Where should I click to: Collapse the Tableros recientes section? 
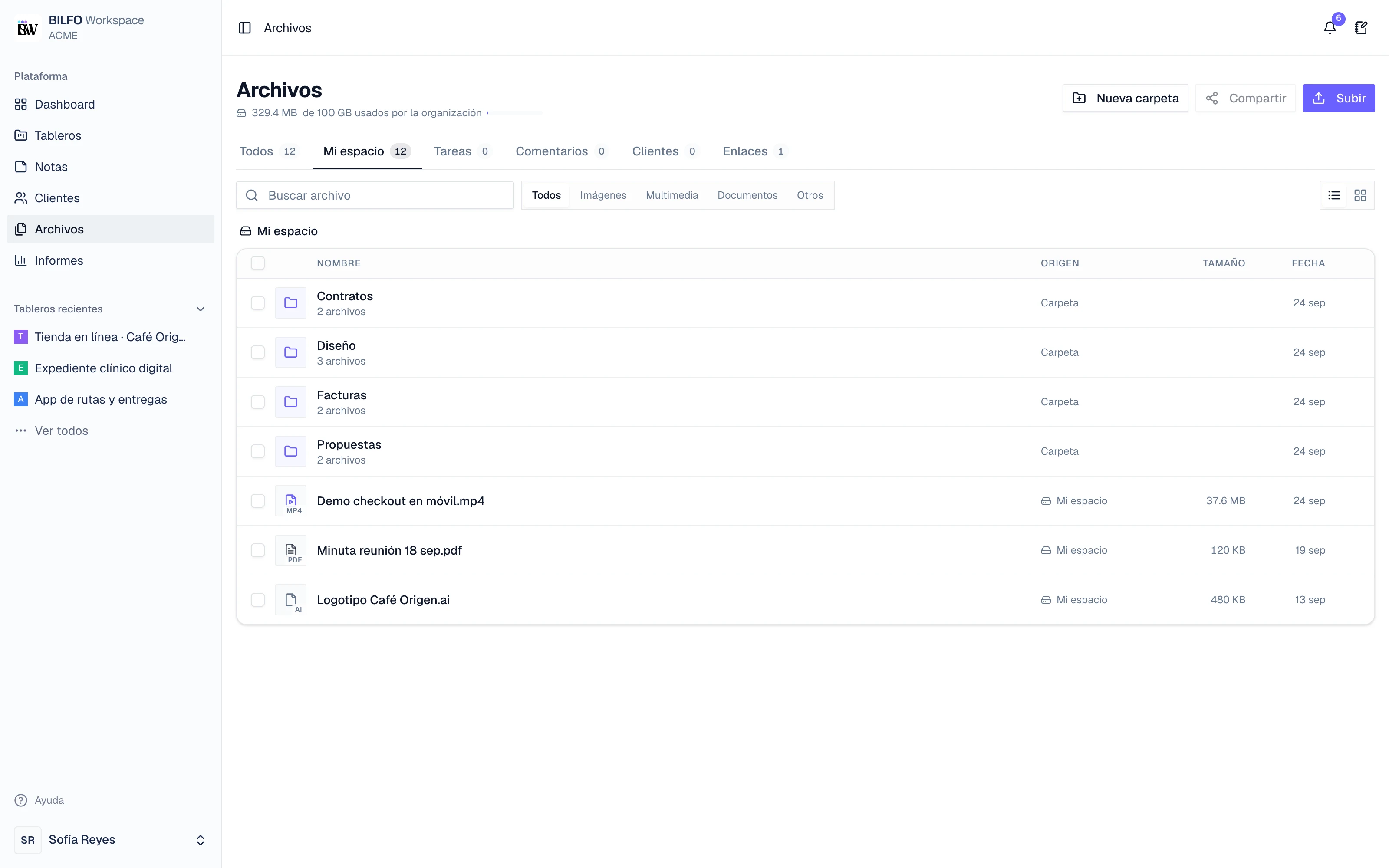tap(200, 309)
